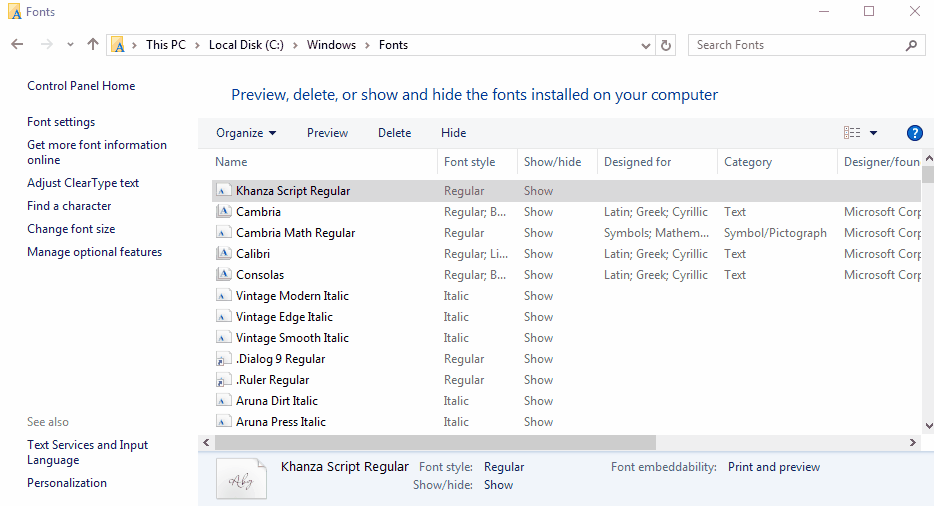Image resolution: width=934 pixels, height=506 pixels.
Task: Sort by the Category column header
Action: point(777,162)
